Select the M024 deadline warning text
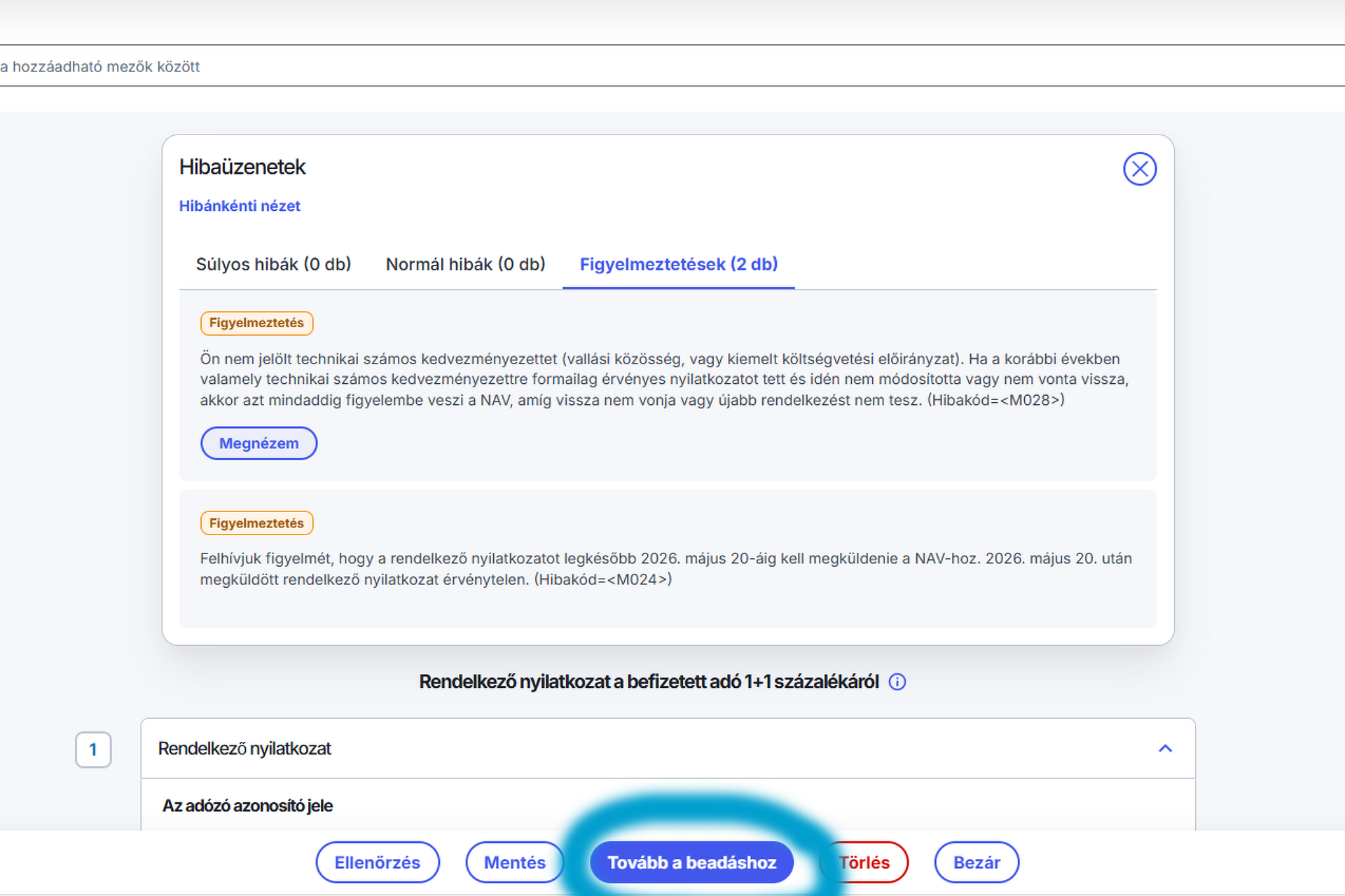This screenshot has width=1345, height=896. pyautogui.click(x=666, y=569)
